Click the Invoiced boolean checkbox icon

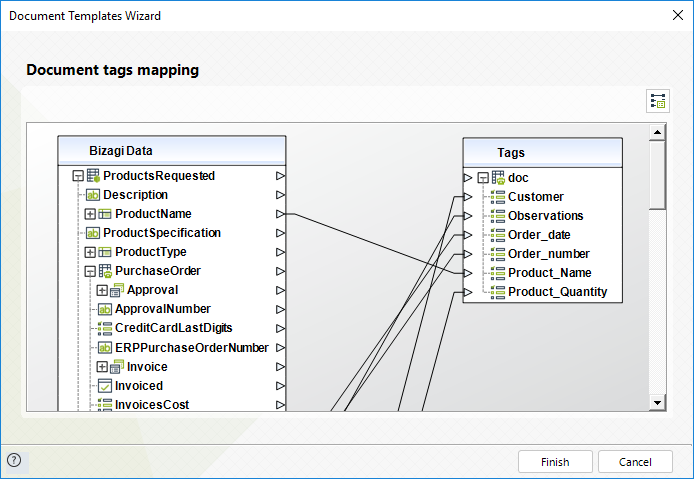104,386
